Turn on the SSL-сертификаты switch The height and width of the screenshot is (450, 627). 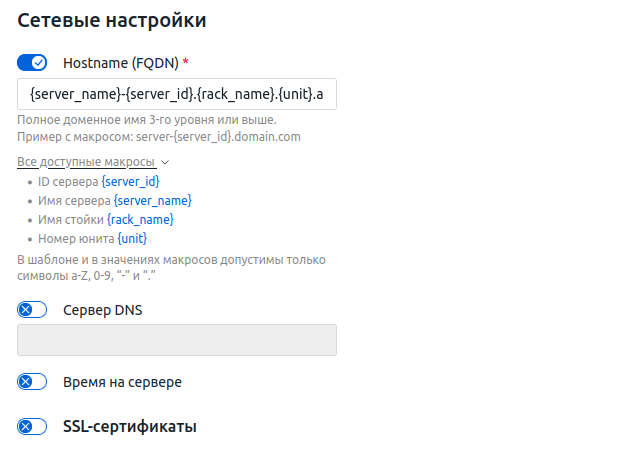click(32, 427)
